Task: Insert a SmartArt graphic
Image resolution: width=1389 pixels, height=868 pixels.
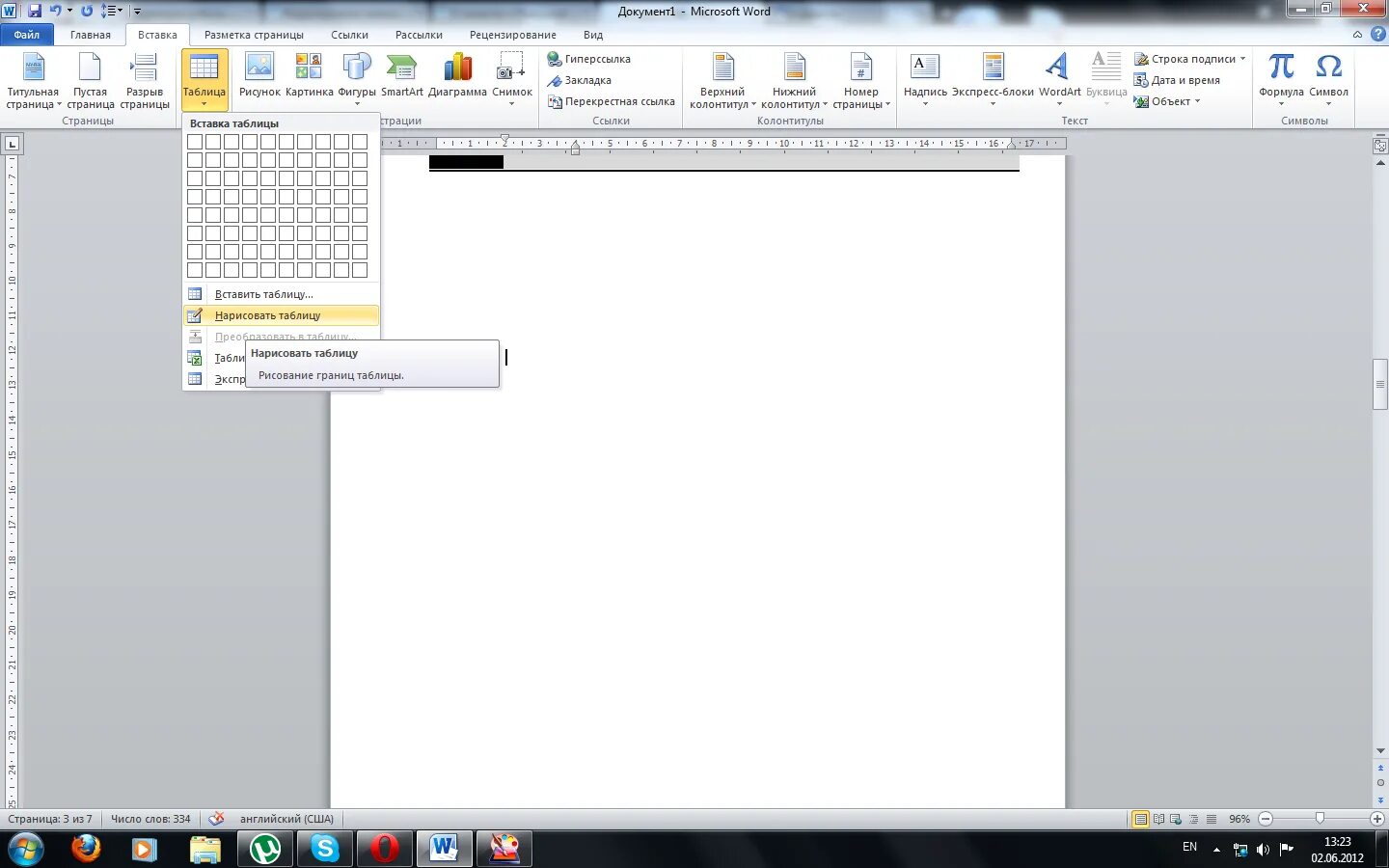Action: pos(401,77)
